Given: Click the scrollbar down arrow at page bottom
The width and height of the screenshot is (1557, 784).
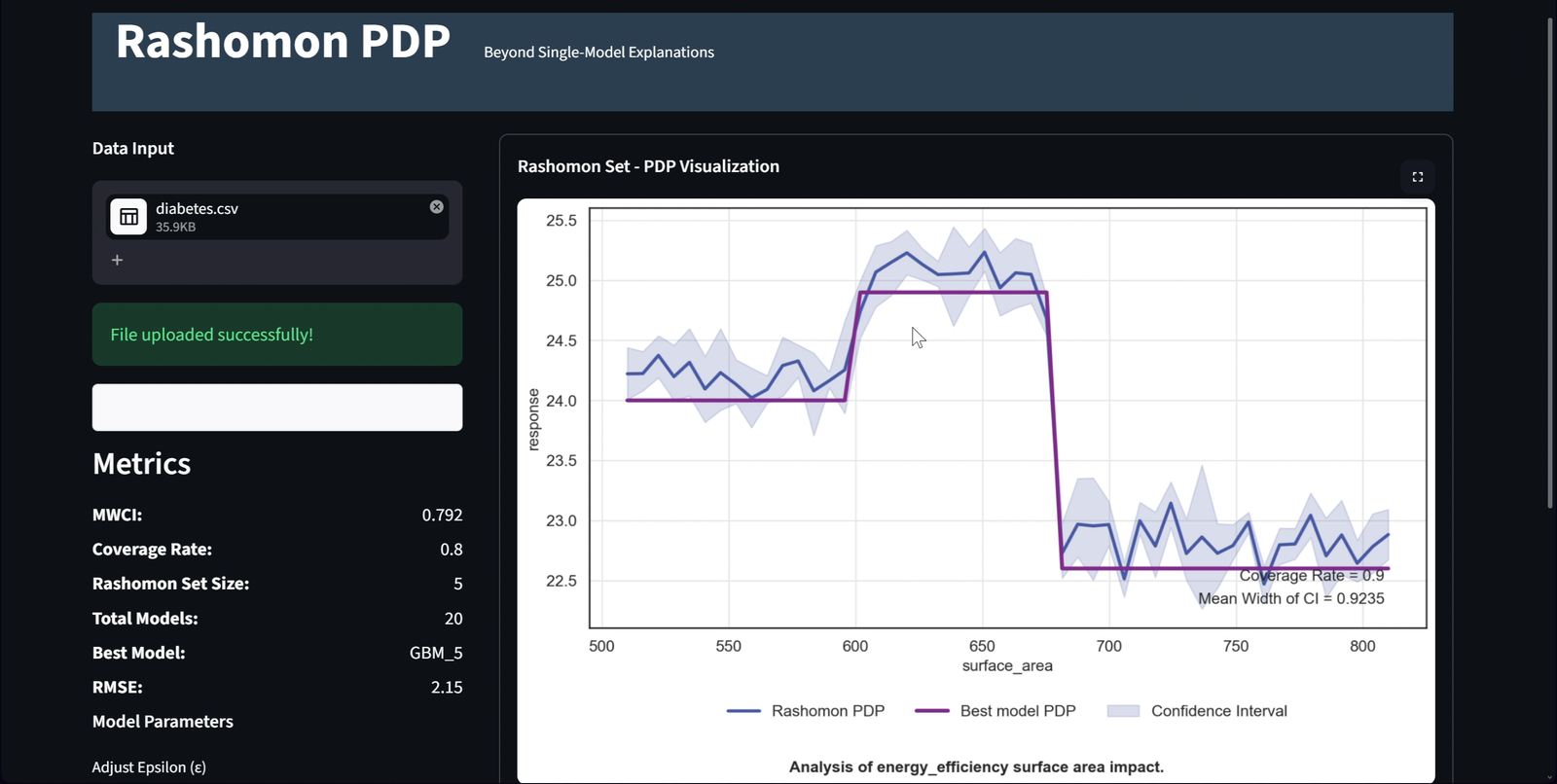Looking at the screenshot, I should point(1550,777).
